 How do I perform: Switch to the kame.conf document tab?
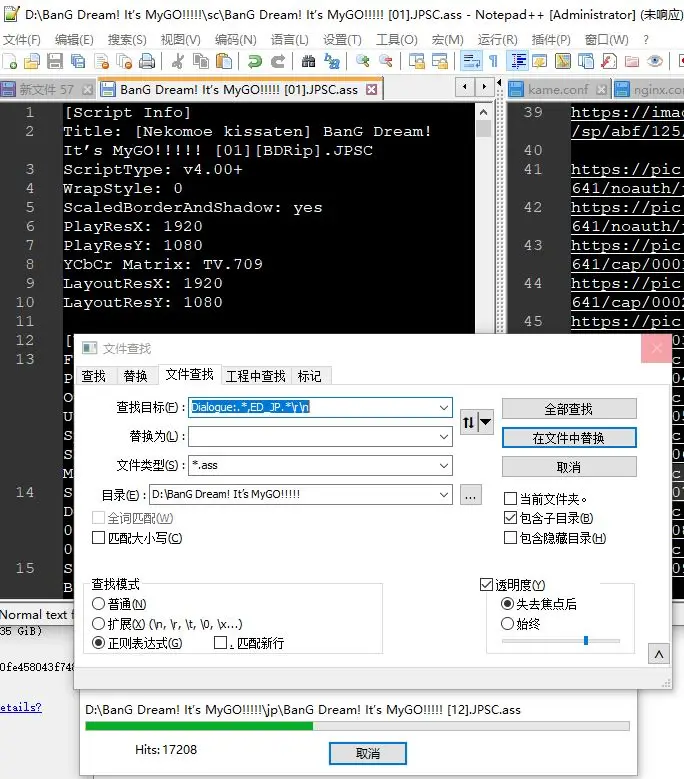[x=558, y=89]
